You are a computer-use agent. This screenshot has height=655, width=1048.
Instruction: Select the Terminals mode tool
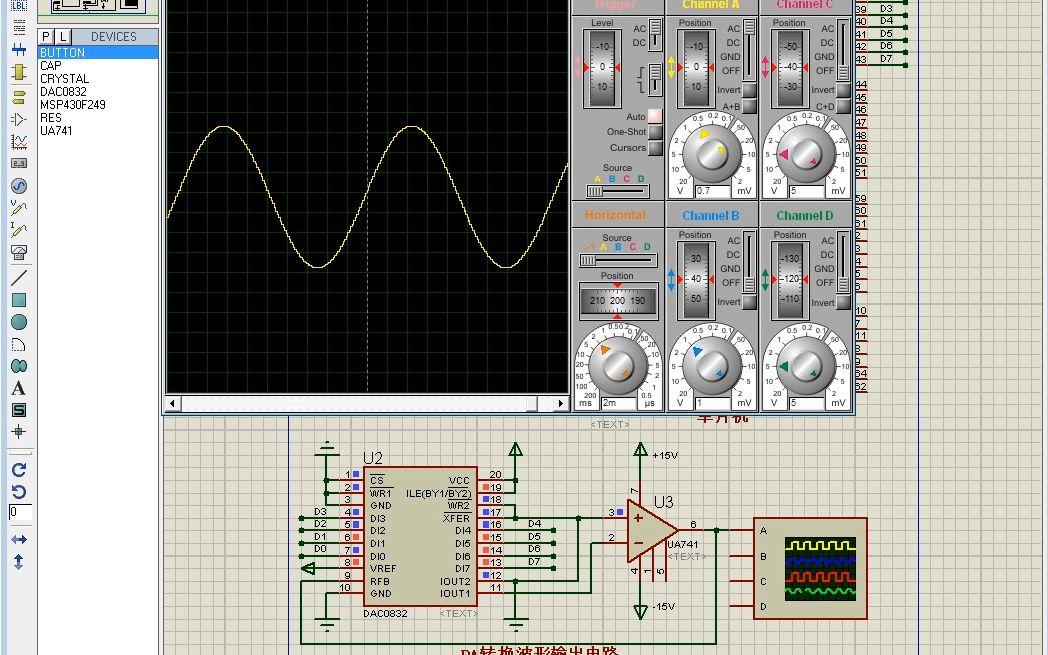19,96
